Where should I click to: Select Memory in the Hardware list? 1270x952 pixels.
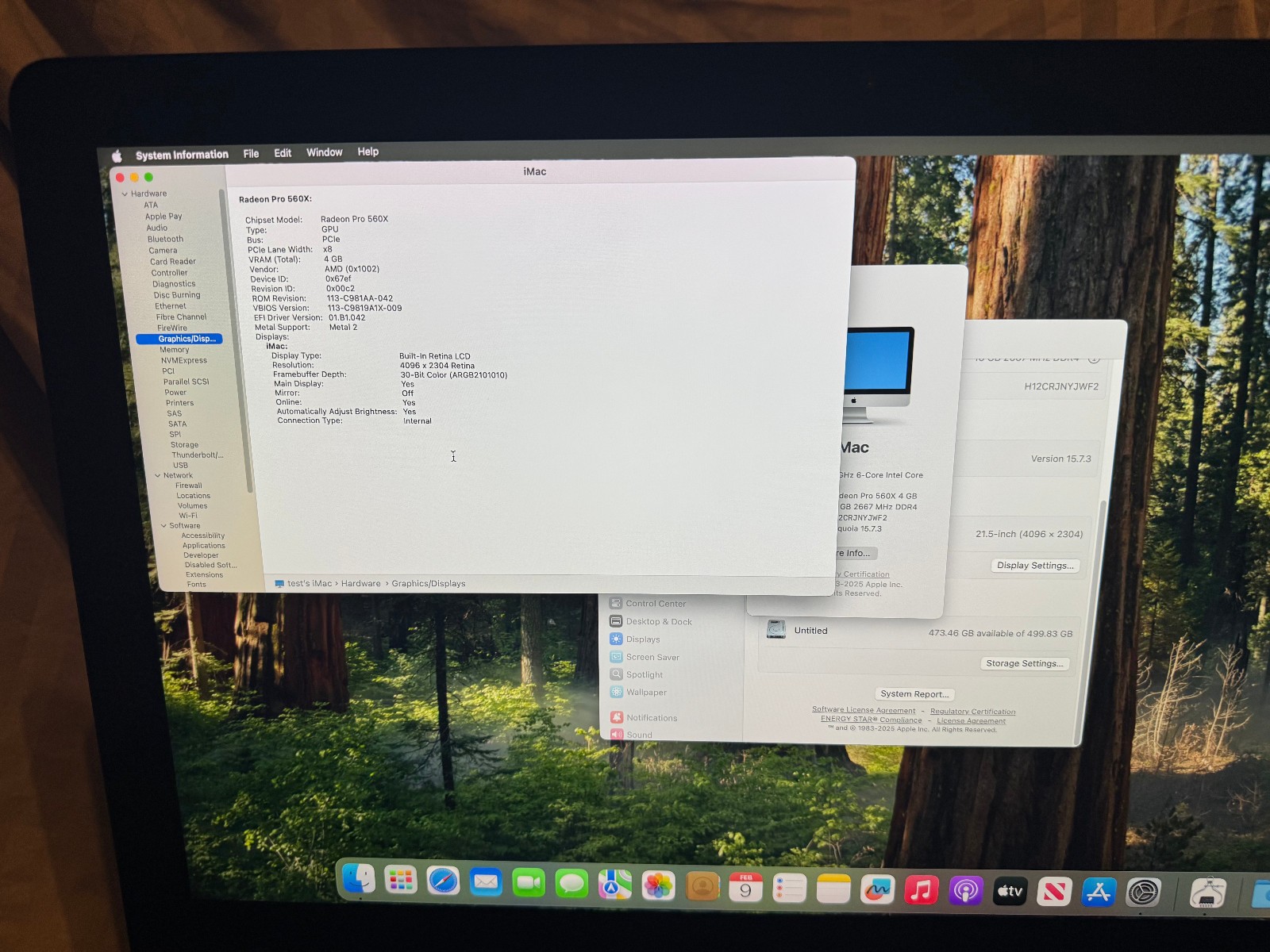click(x=175, y=350)
